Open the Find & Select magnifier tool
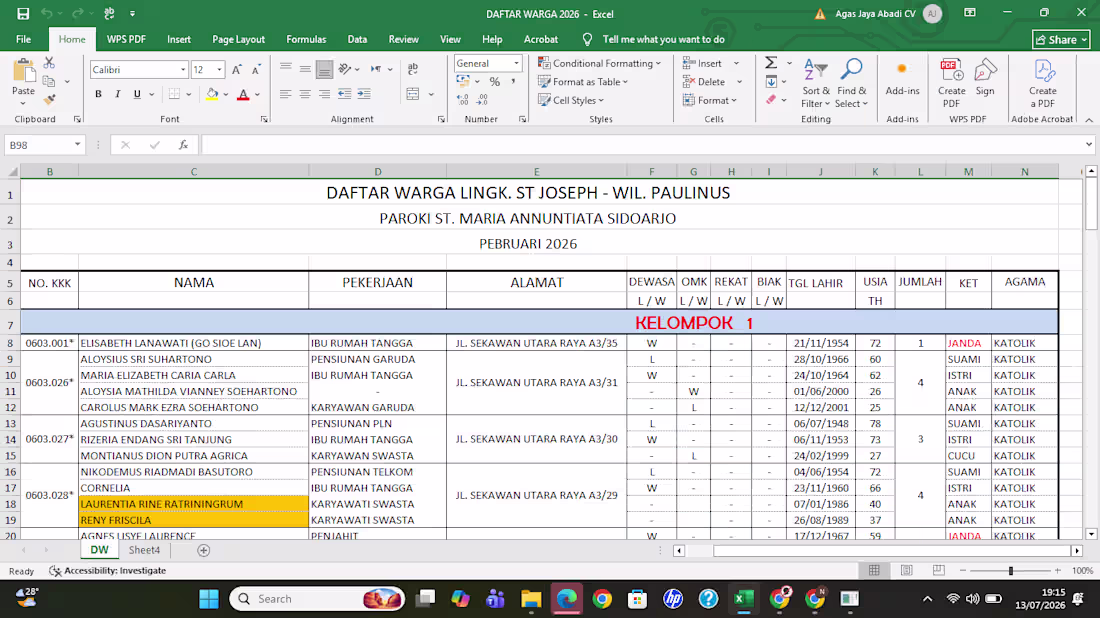The image size is (1100, 618). point(852,83)
